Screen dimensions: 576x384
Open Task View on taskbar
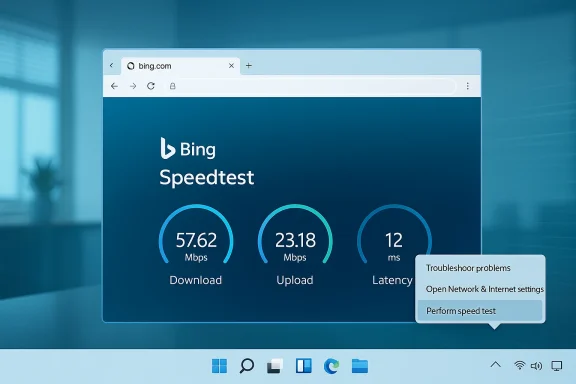pyautogui.click(x=275, y=366)
